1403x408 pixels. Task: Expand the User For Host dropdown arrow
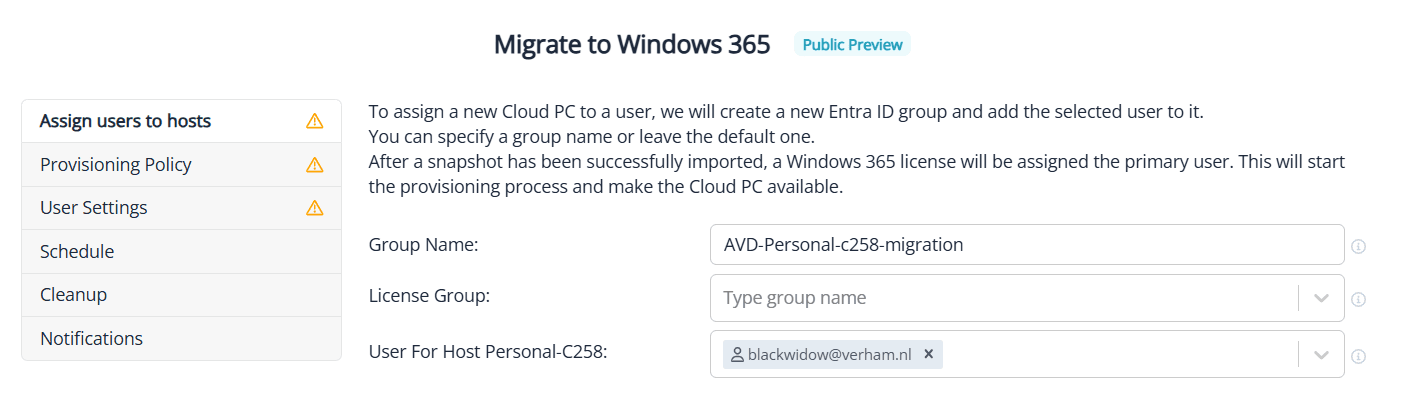1321,355
